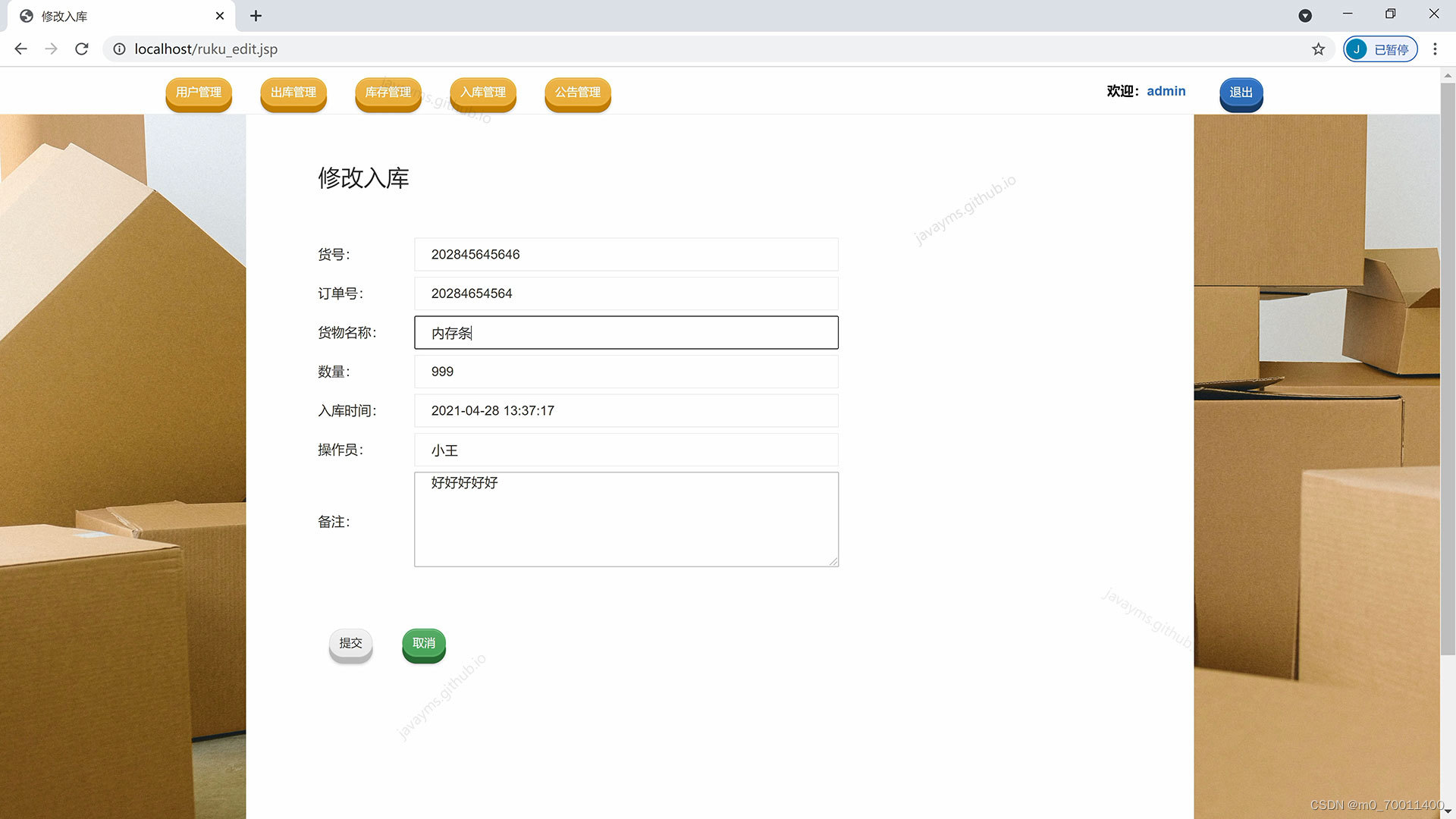The image size is (1456, 819).
Task: Open 入库管理 management page
Action: [x=482, y=93]
